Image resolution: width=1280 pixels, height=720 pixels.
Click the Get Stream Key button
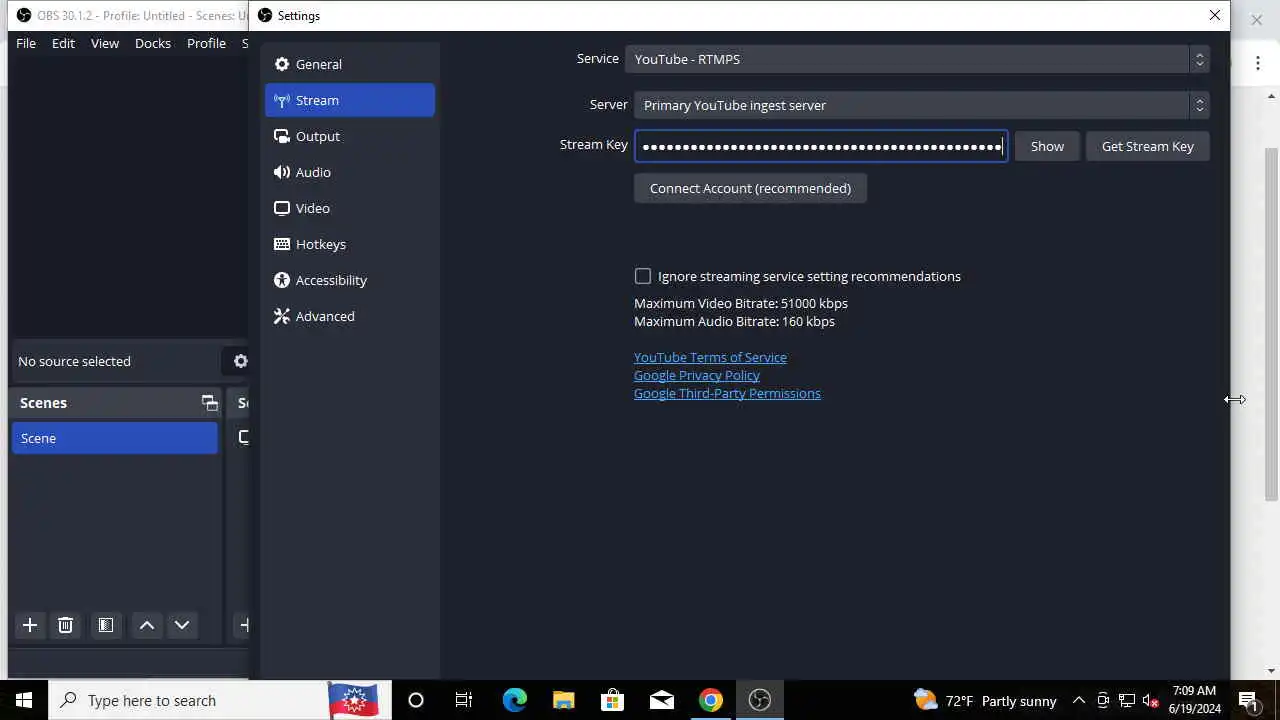pyautogui.click(x=1147, y=146)
